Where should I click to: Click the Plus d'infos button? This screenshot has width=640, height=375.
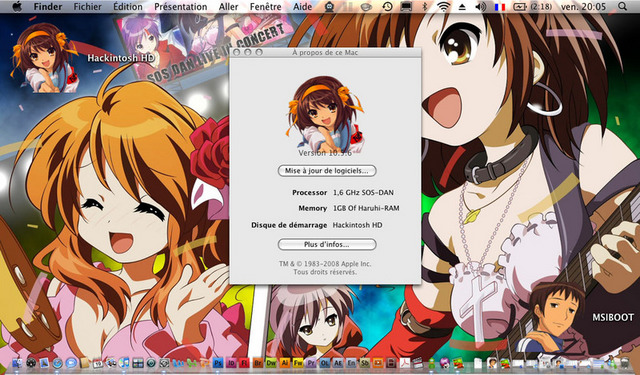(327, 244)
